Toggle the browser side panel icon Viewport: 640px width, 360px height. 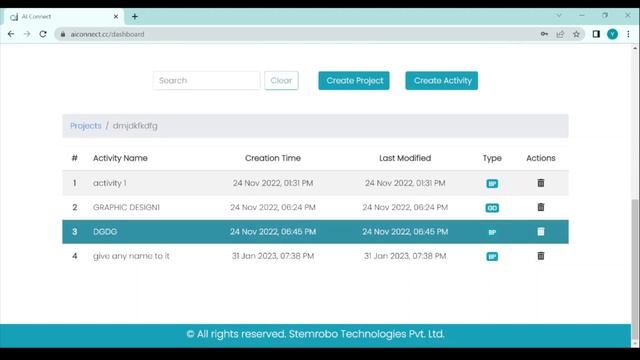(596, 34)
